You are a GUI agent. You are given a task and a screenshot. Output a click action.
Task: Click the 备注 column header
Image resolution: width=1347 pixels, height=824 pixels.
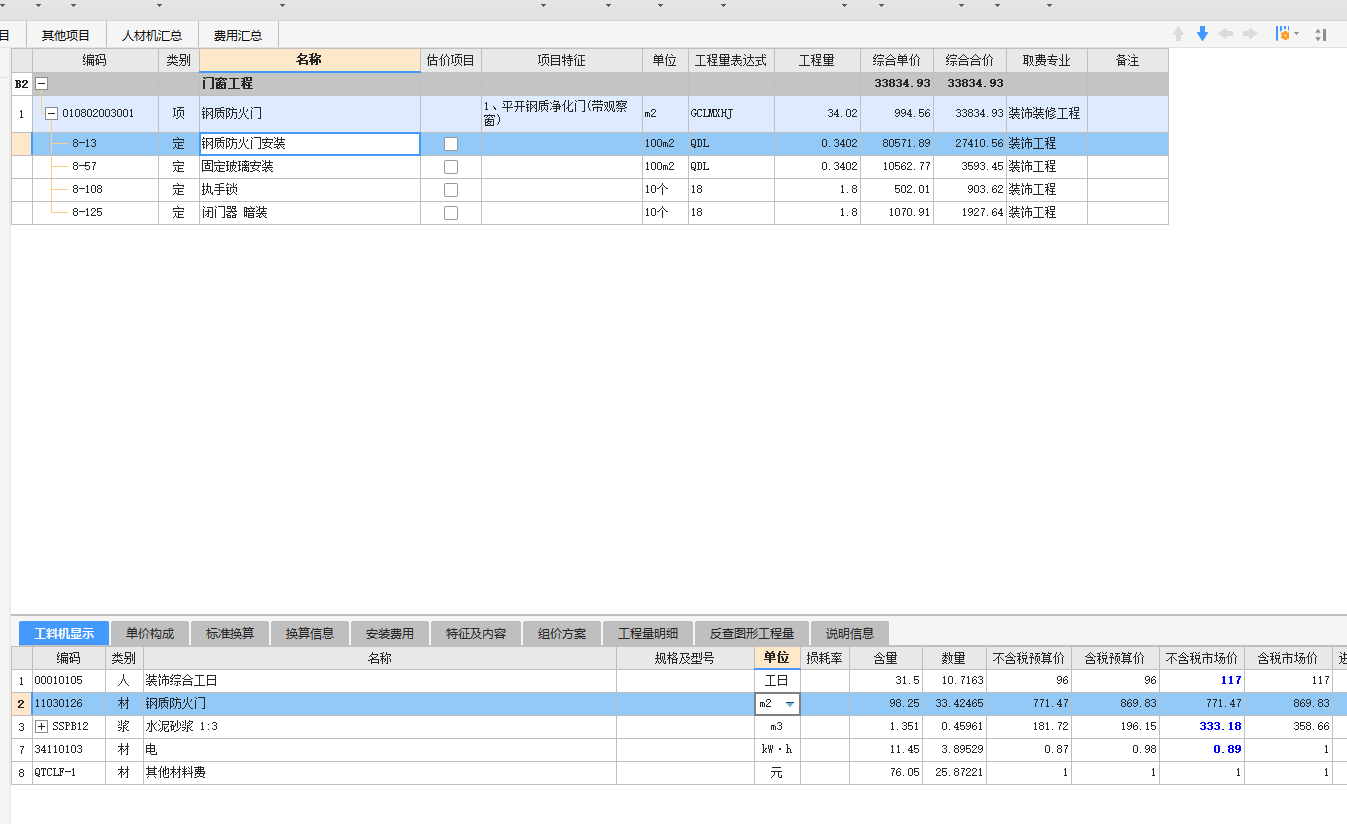click(x=1128, y=60)
